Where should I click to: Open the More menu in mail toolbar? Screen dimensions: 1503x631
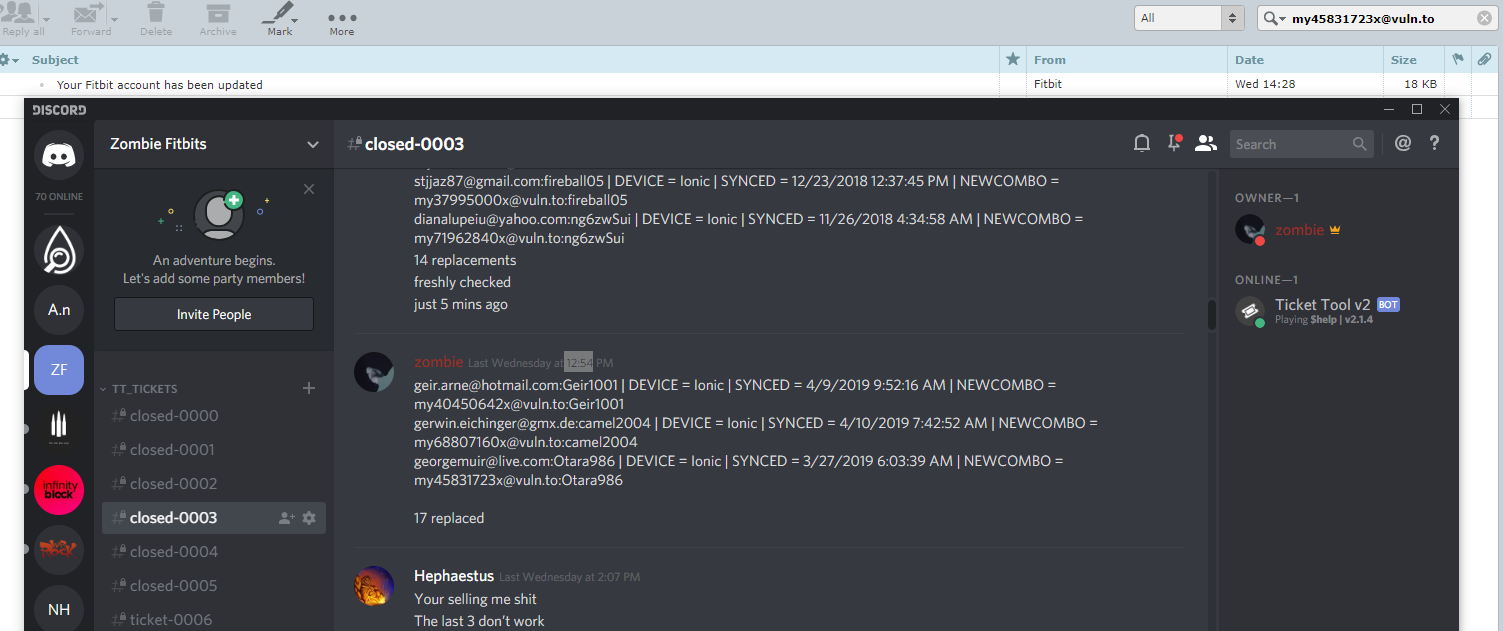342,22
